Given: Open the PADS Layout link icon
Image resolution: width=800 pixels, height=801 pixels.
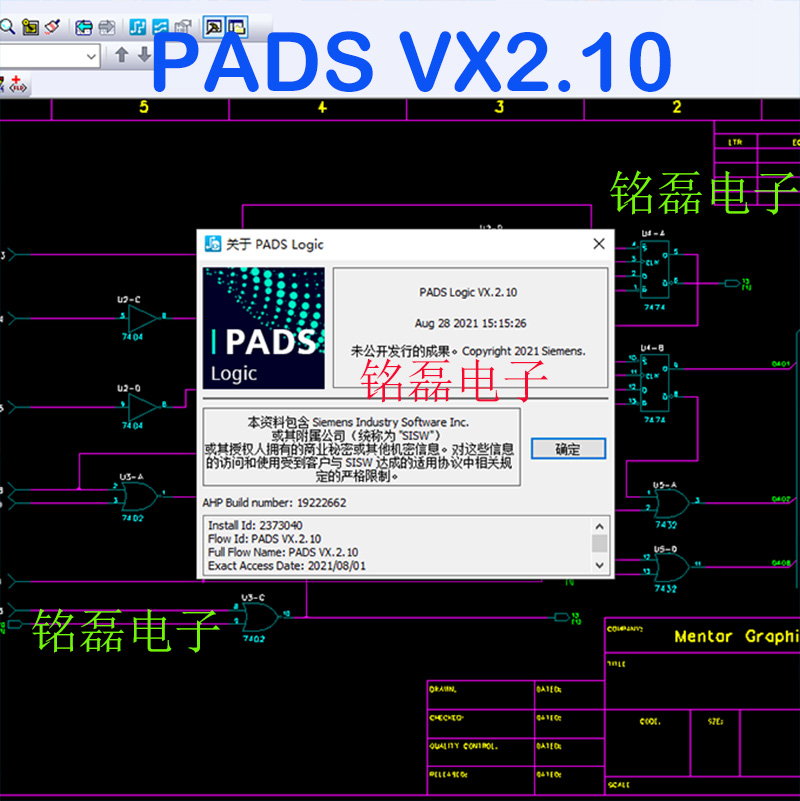Looking at the screenshot, I should (137, 27).
